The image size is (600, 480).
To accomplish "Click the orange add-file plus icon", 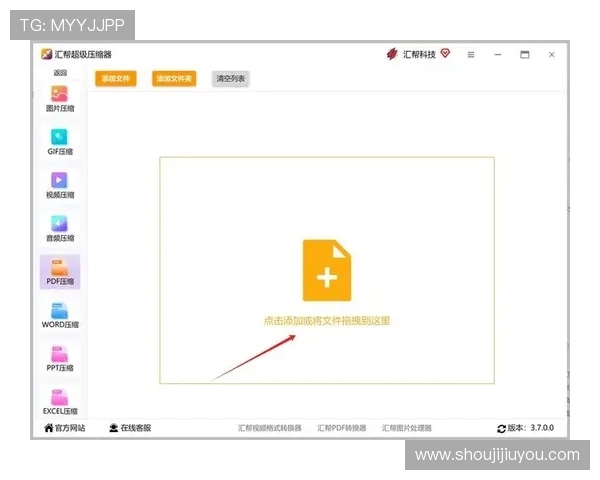I will click(327, 270).
